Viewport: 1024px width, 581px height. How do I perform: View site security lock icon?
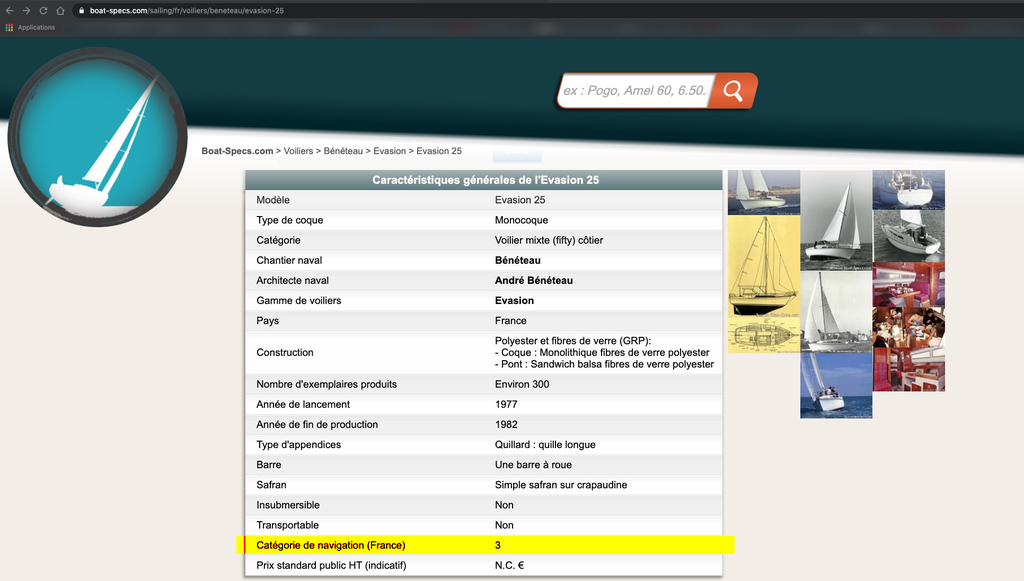pyautogui.click(x=82, y=10)
